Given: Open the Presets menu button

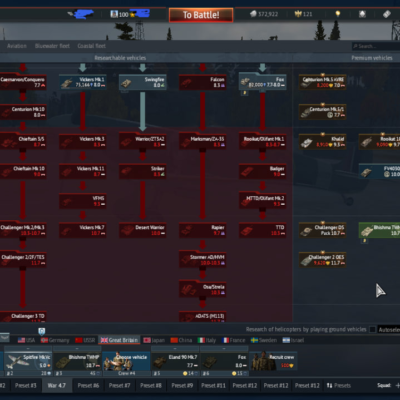Looking at the screenshot, I should pyautogui.click(x=339, y=386).
